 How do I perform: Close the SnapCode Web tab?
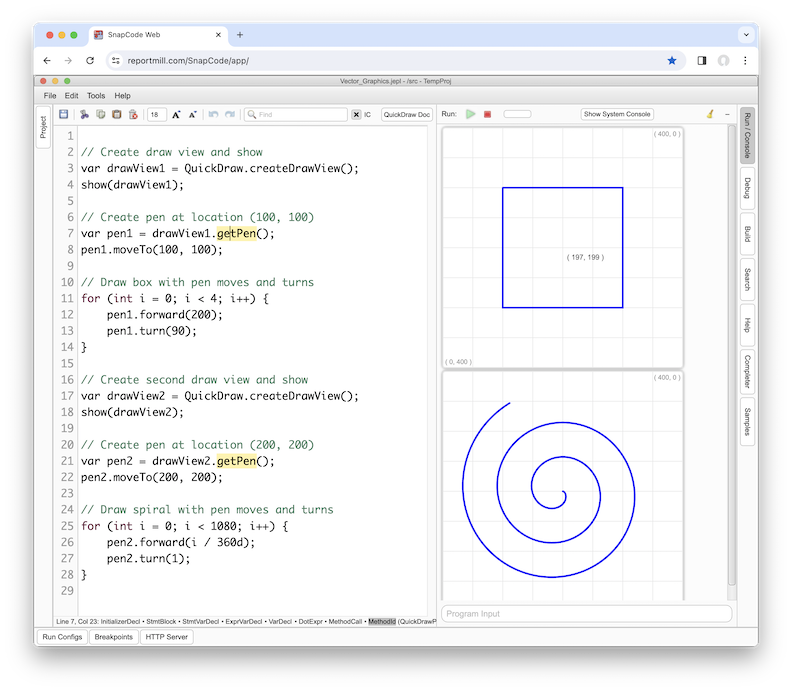tap(218, 35)
